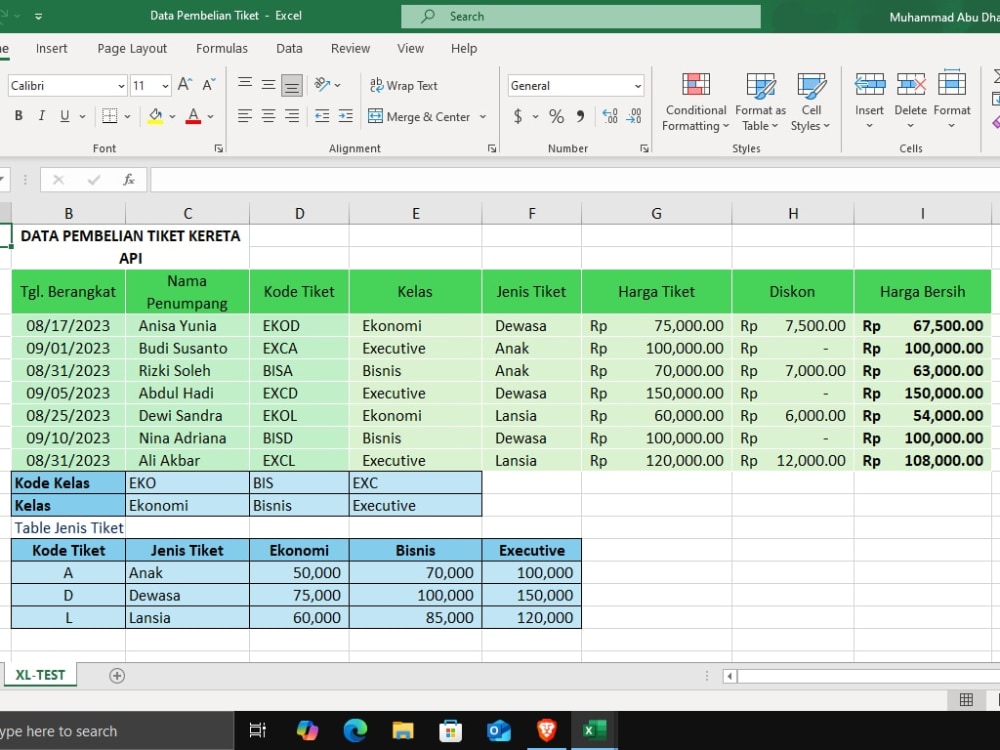Toggle Italic formatting
The height and width of the screenshot is (750, 1000).
(41, 116)
